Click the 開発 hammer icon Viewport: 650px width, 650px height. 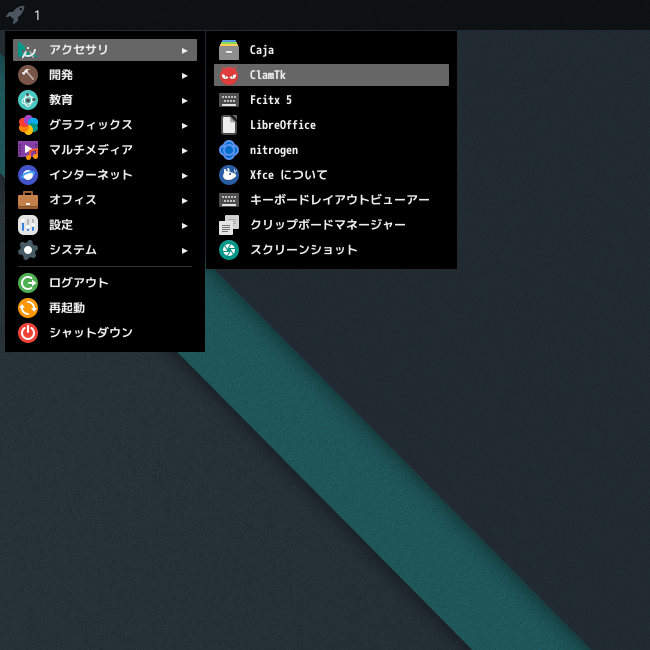[x=28, y=75]
